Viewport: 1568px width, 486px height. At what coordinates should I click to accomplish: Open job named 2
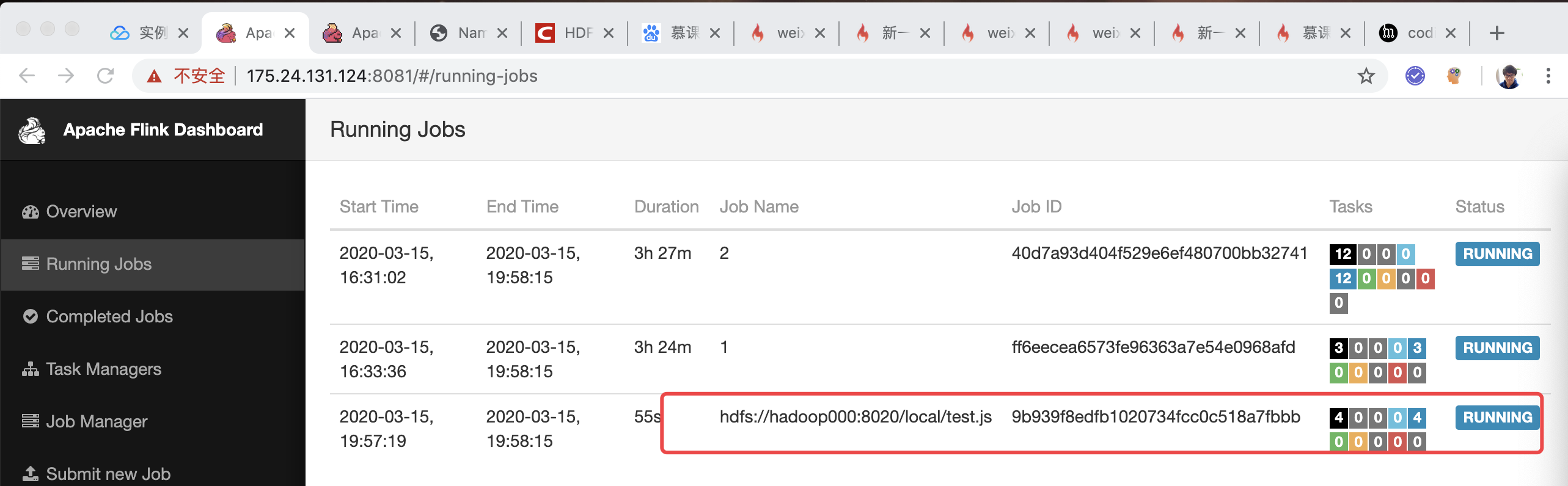tap(724, 253)
